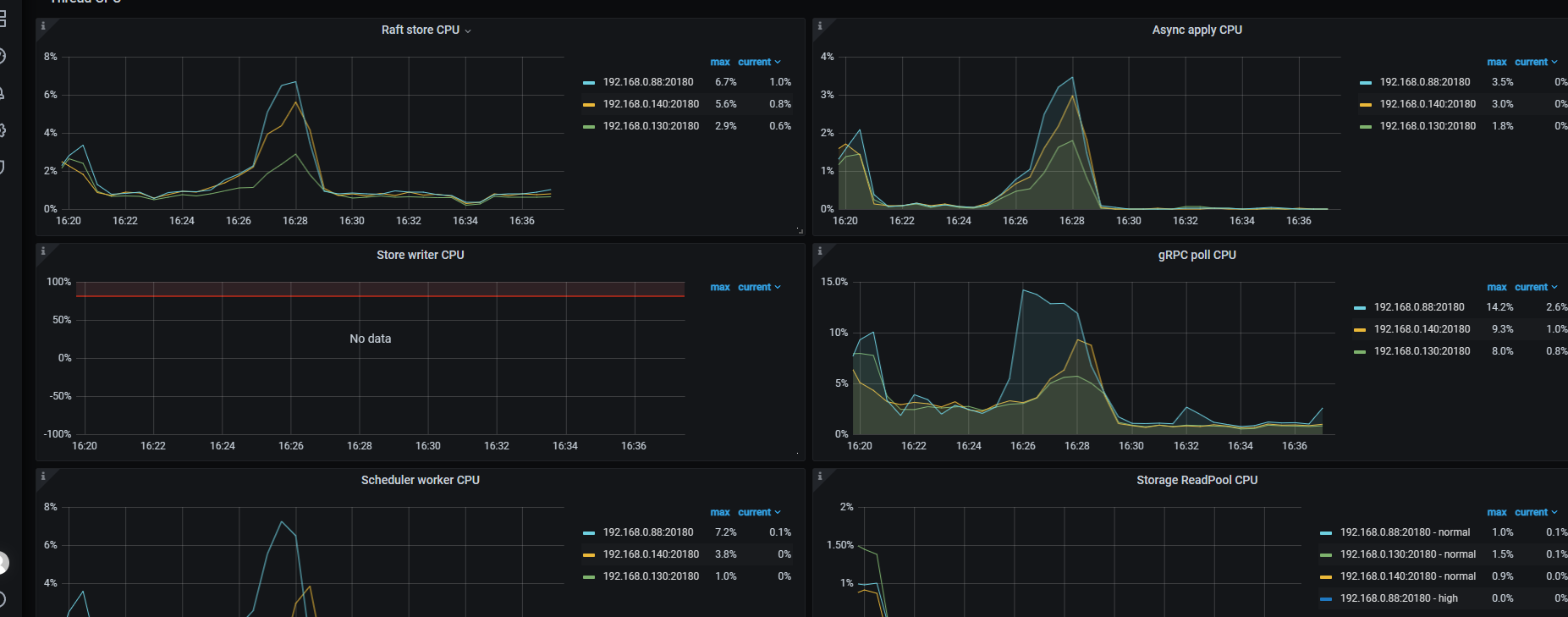Screen dimensions: 1568x617
Task: Open the Async apply CPU panel title menu
Action: click(1197, 30)
